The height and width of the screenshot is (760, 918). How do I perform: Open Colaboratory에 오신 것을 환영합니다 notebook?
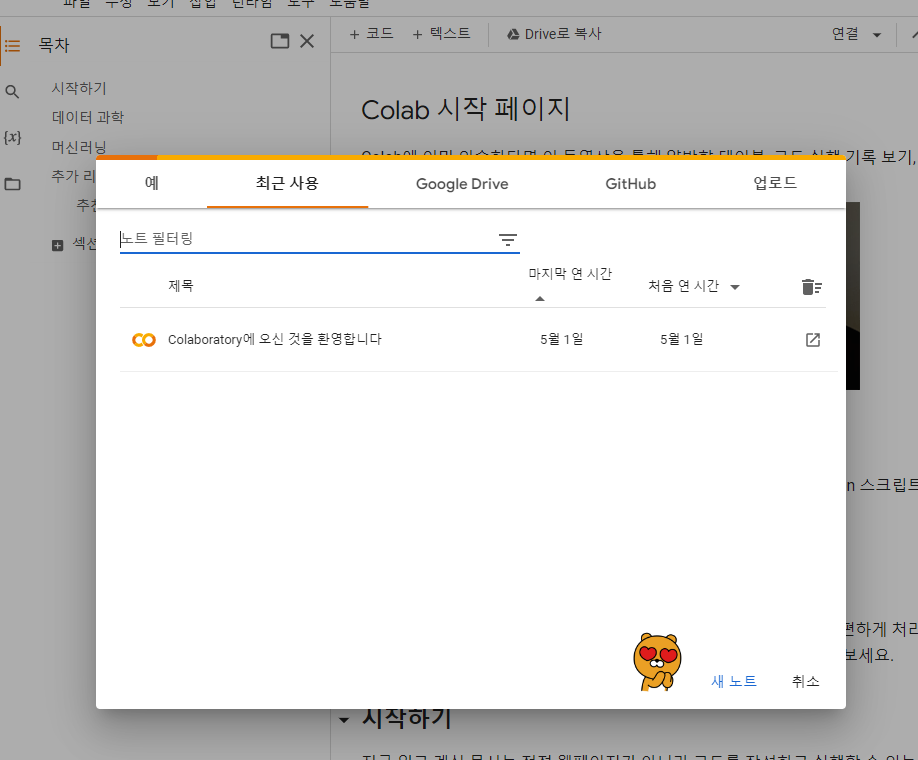pos(275,340)
